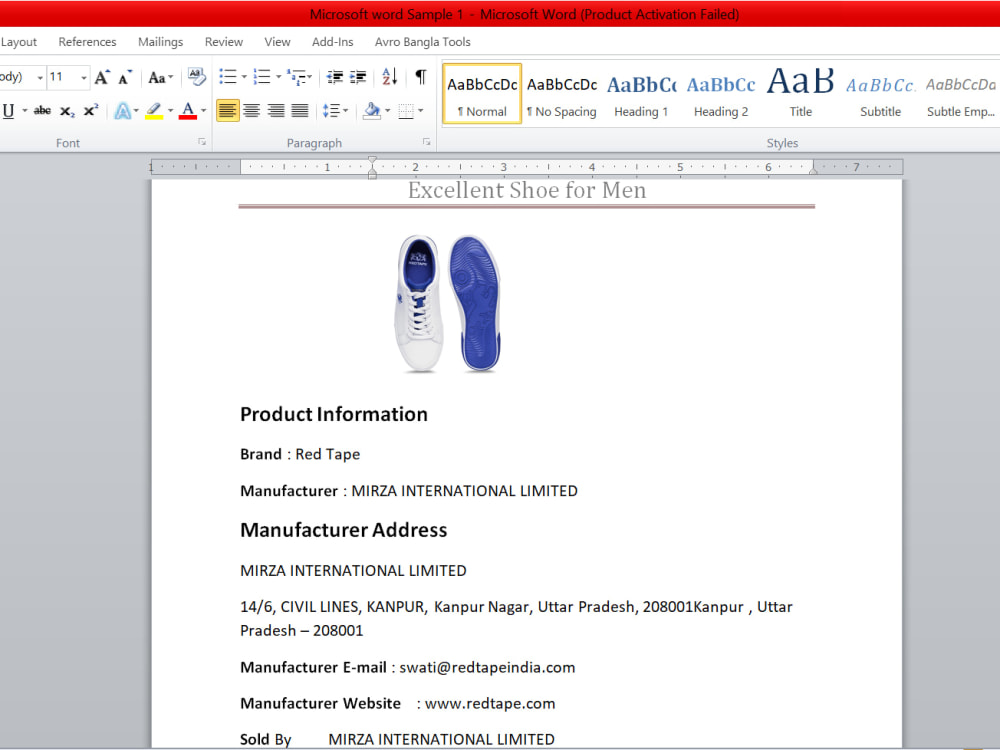Click the Shrink Font icon
The height and width of the screenshot is (750, 1000).
pyautogui.click(x=126, y=77)
